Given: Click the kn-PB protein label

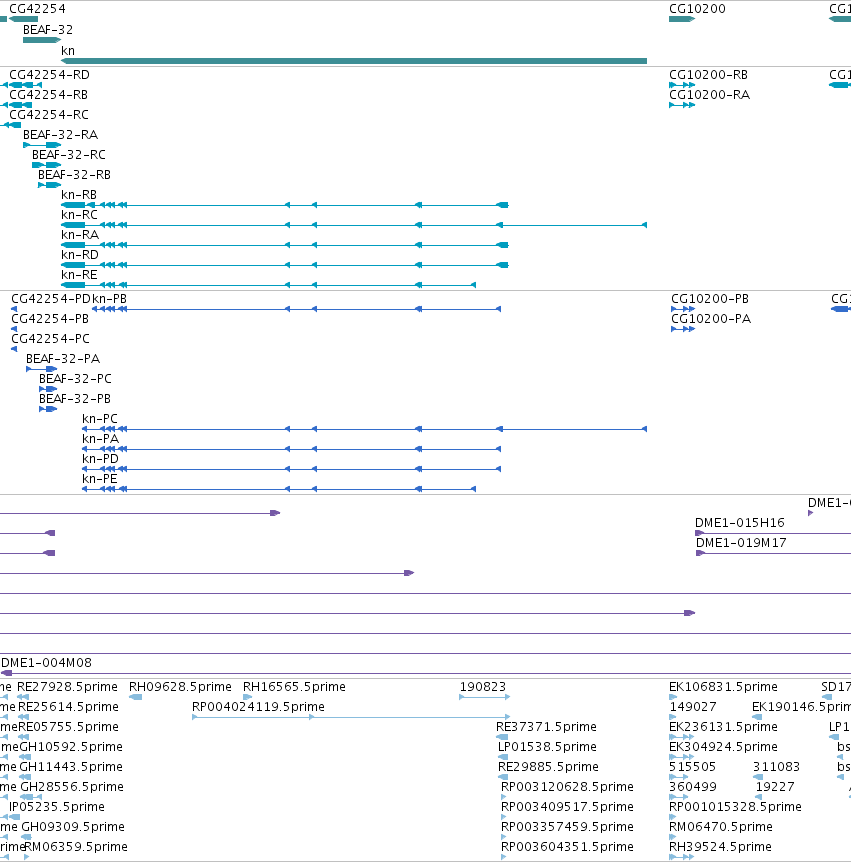Looking at the screenshot, I should click(109, 299).
